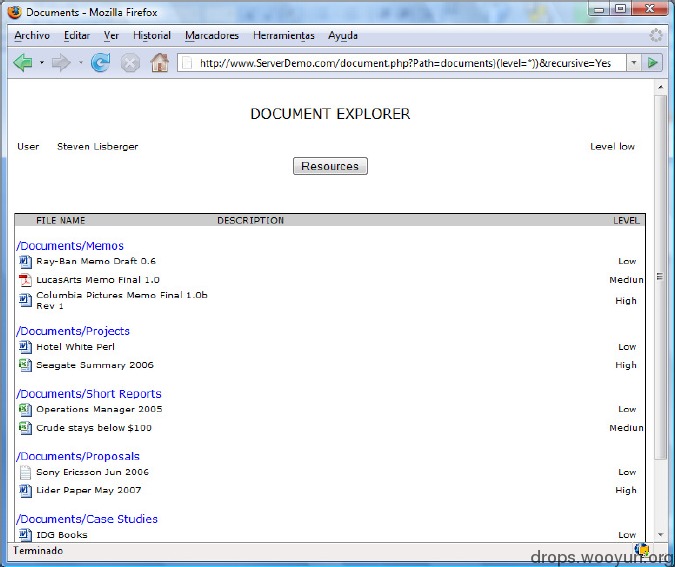This screenshot has height=567, width=675.
Task: Click Low level of Hotel White Perl
Action: [x=627, y=347]
